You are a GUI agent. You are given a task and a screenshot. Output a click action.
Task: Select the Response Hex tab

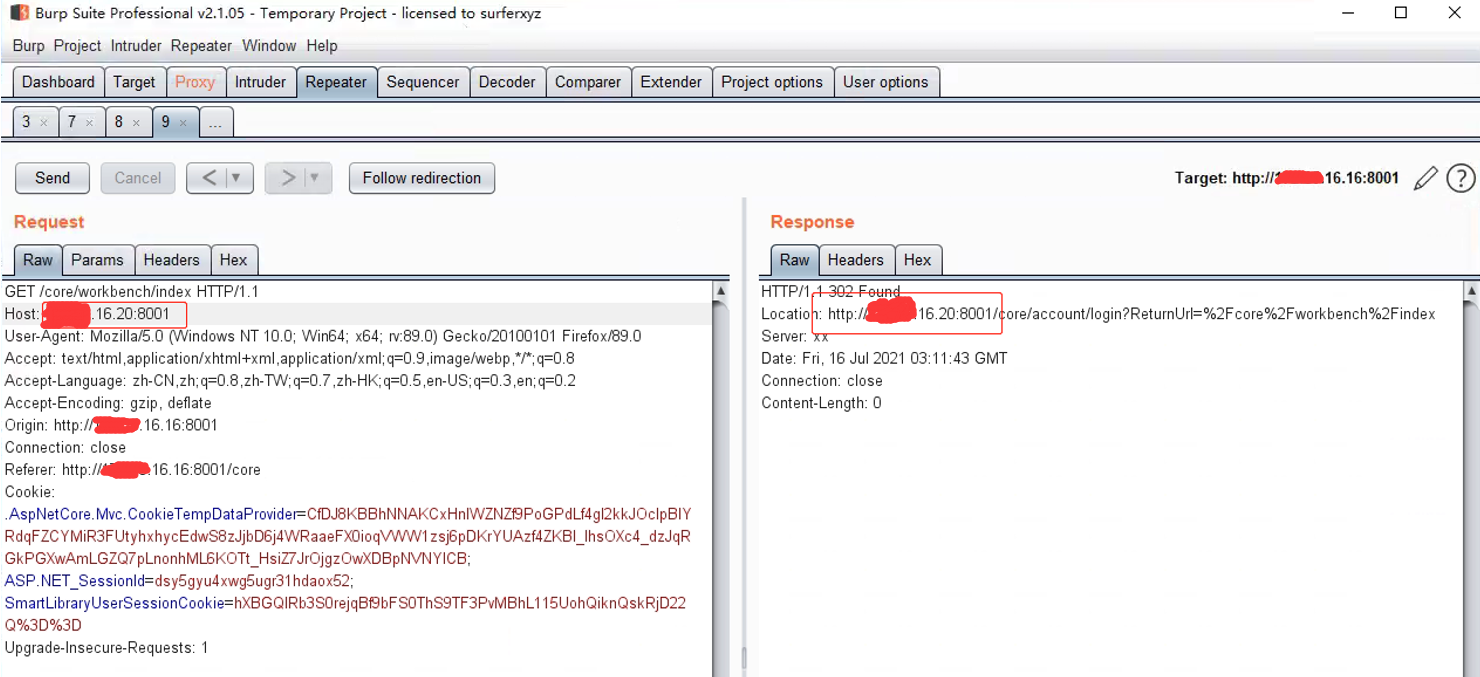point(918,260)
